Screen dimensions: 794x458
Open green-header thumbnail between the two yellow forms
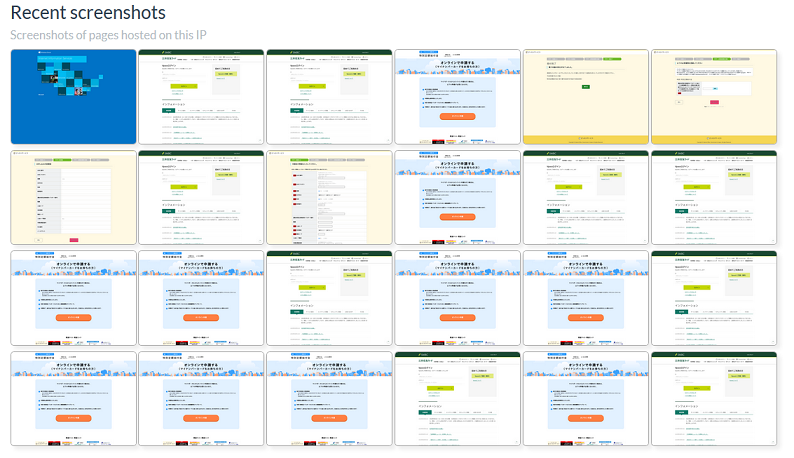pos(202,198)
